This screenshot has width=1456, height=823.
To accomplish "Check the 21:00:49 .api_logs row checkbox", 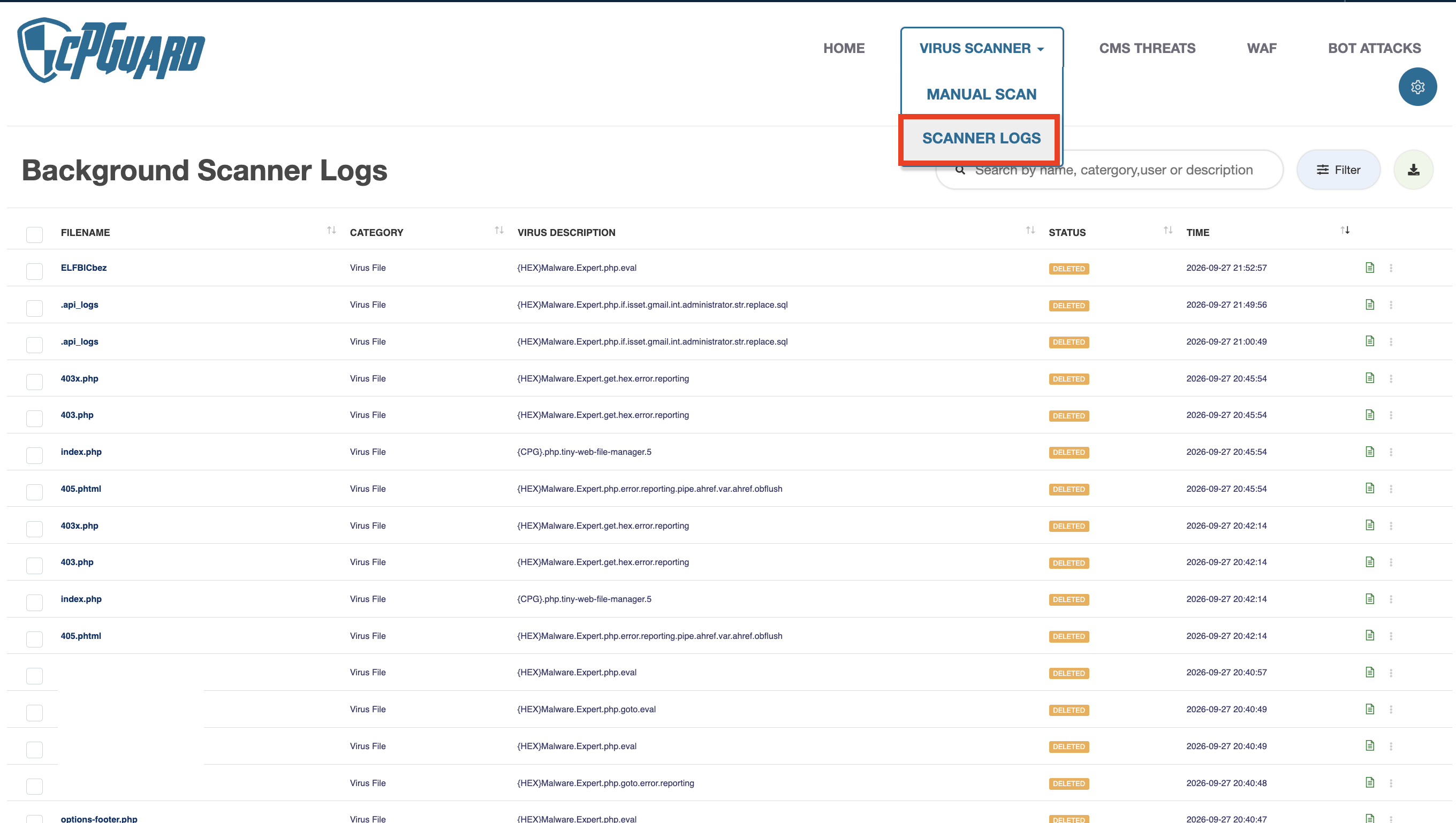I will pyautogui.click(x=34, y=345).
